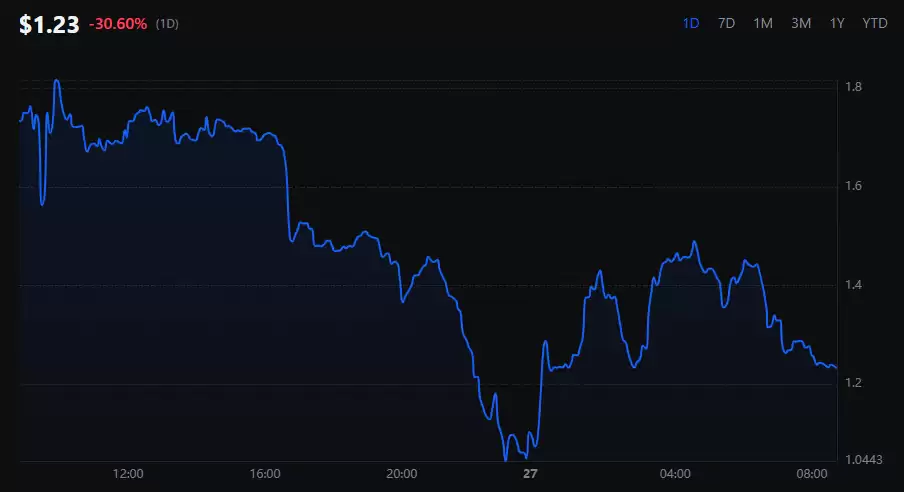Viewport: 904px width, 492px height.
Task: Click the 1.4 y-axis price label
Action: pyautogui.click(x=854, y=285)
